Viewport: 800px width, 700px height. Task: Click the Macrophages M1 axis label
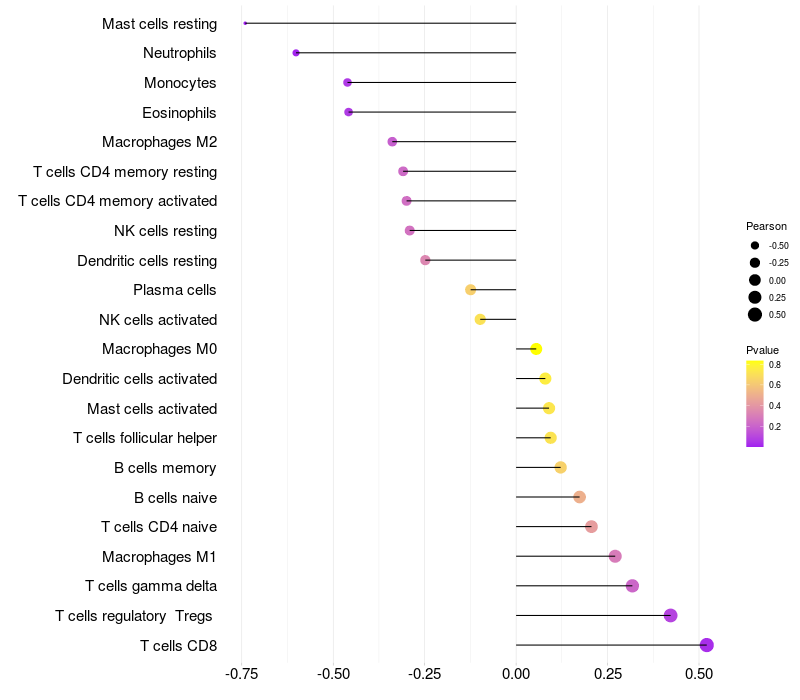[159, 557]
